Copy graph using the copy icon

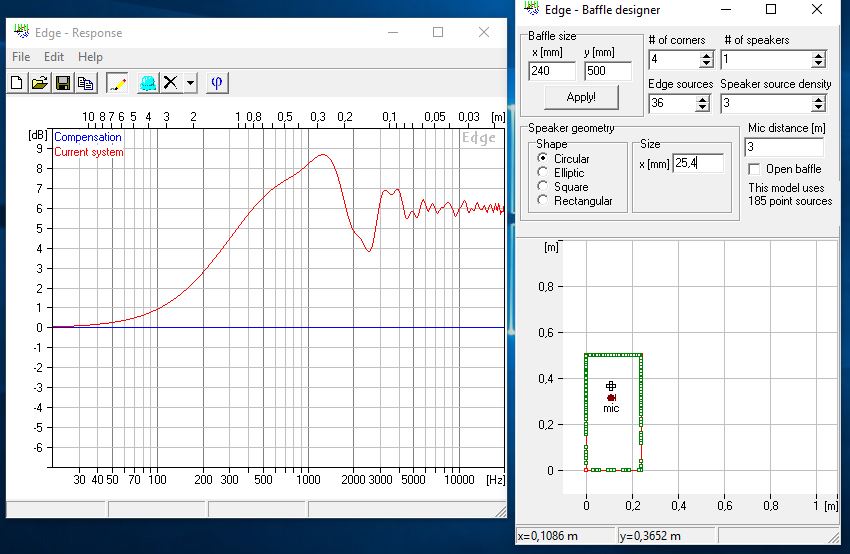point(86,83)
